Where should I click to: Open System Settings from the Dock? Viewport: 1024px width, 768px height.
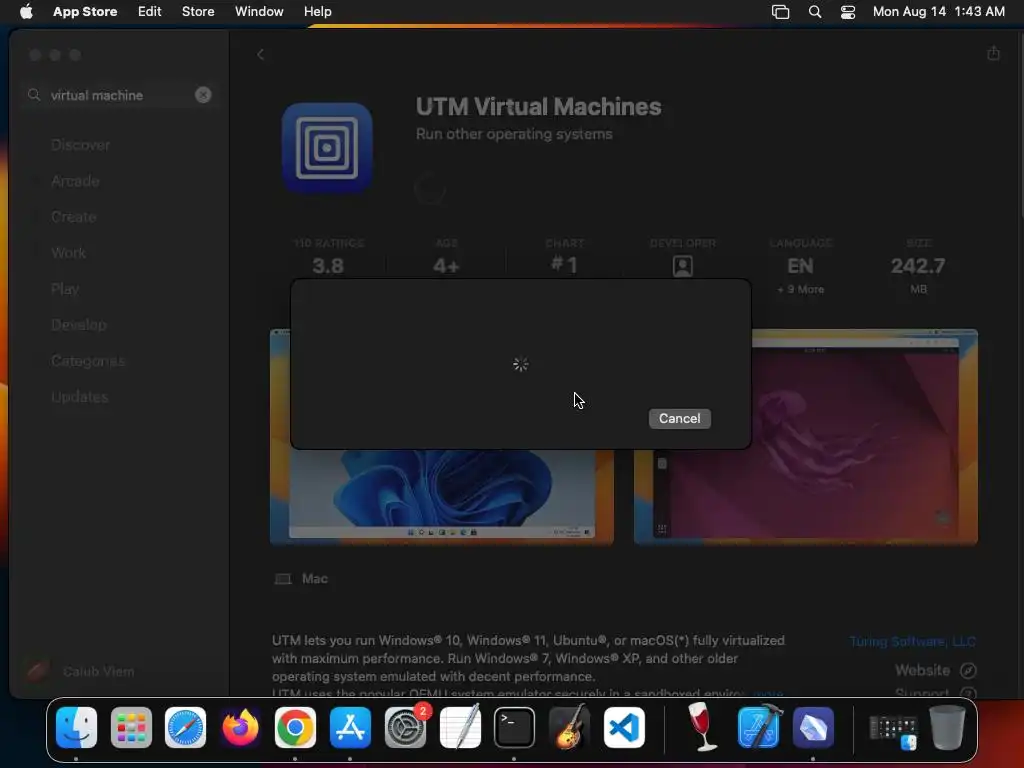point(405,728)
